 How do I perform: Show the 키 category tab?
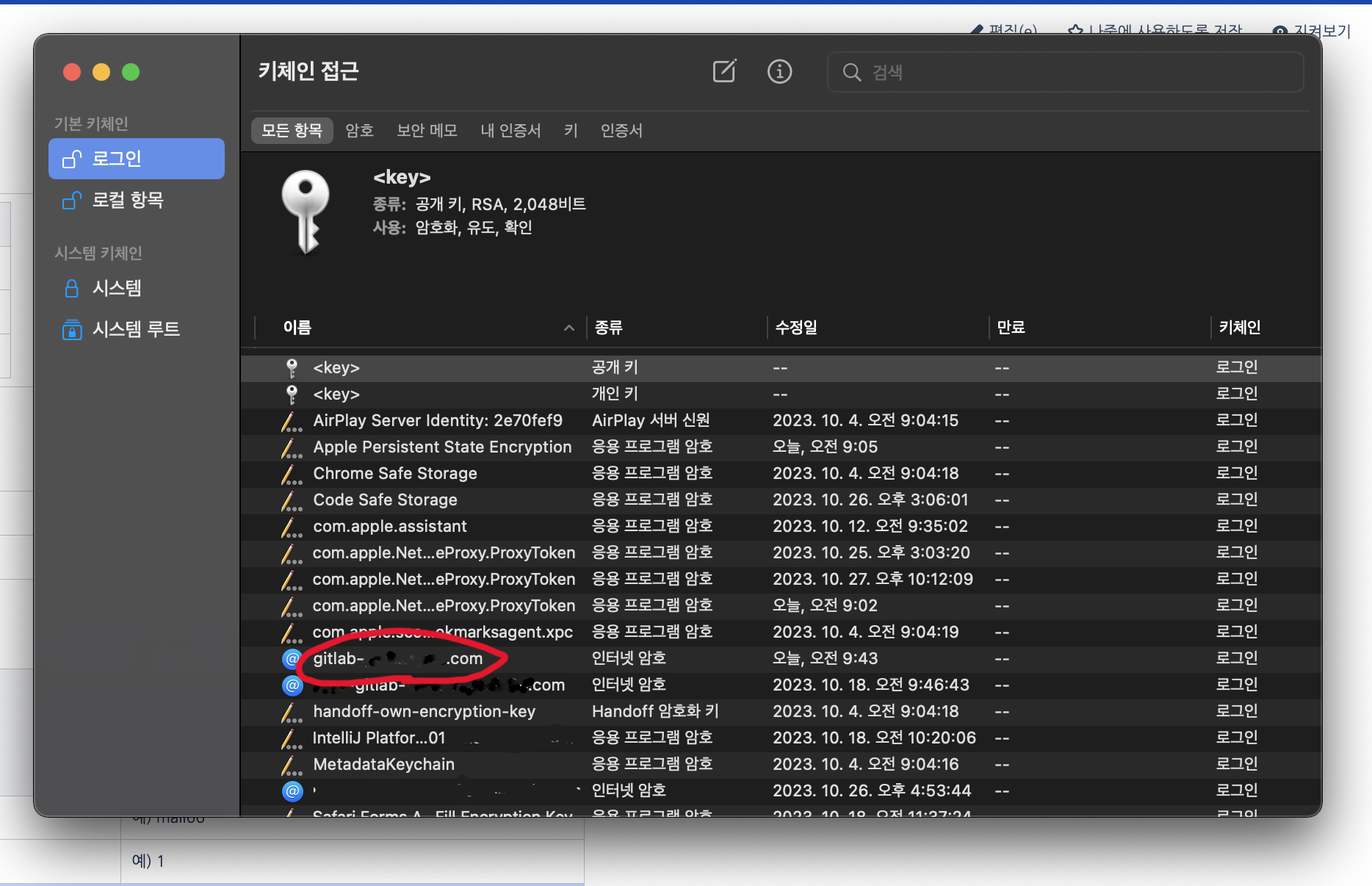coord(571,131)
